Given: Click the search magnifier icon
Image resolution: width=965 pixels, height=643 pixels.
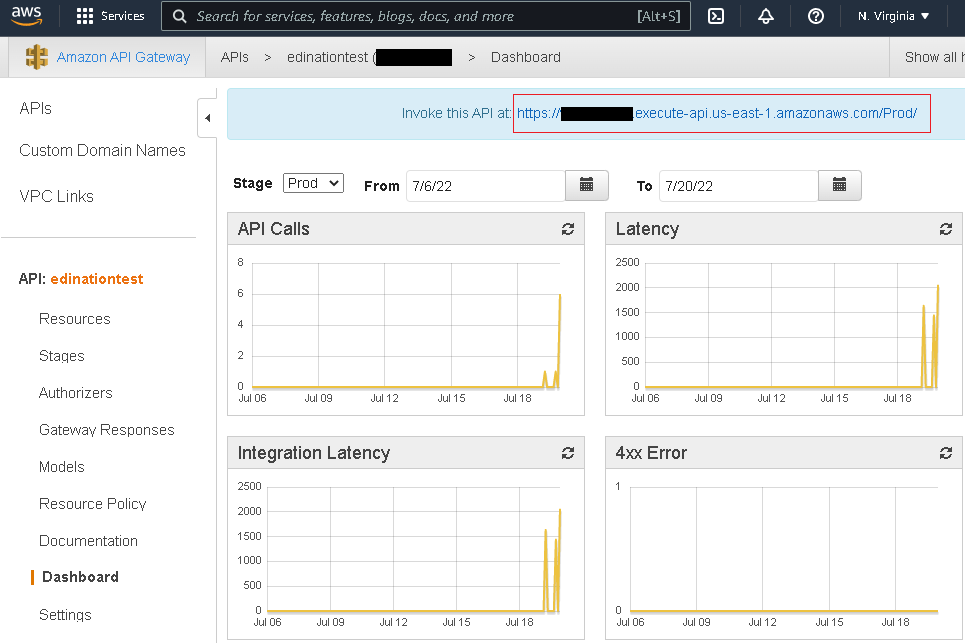Looking at the screenshot, I should [x=179, y=17].
